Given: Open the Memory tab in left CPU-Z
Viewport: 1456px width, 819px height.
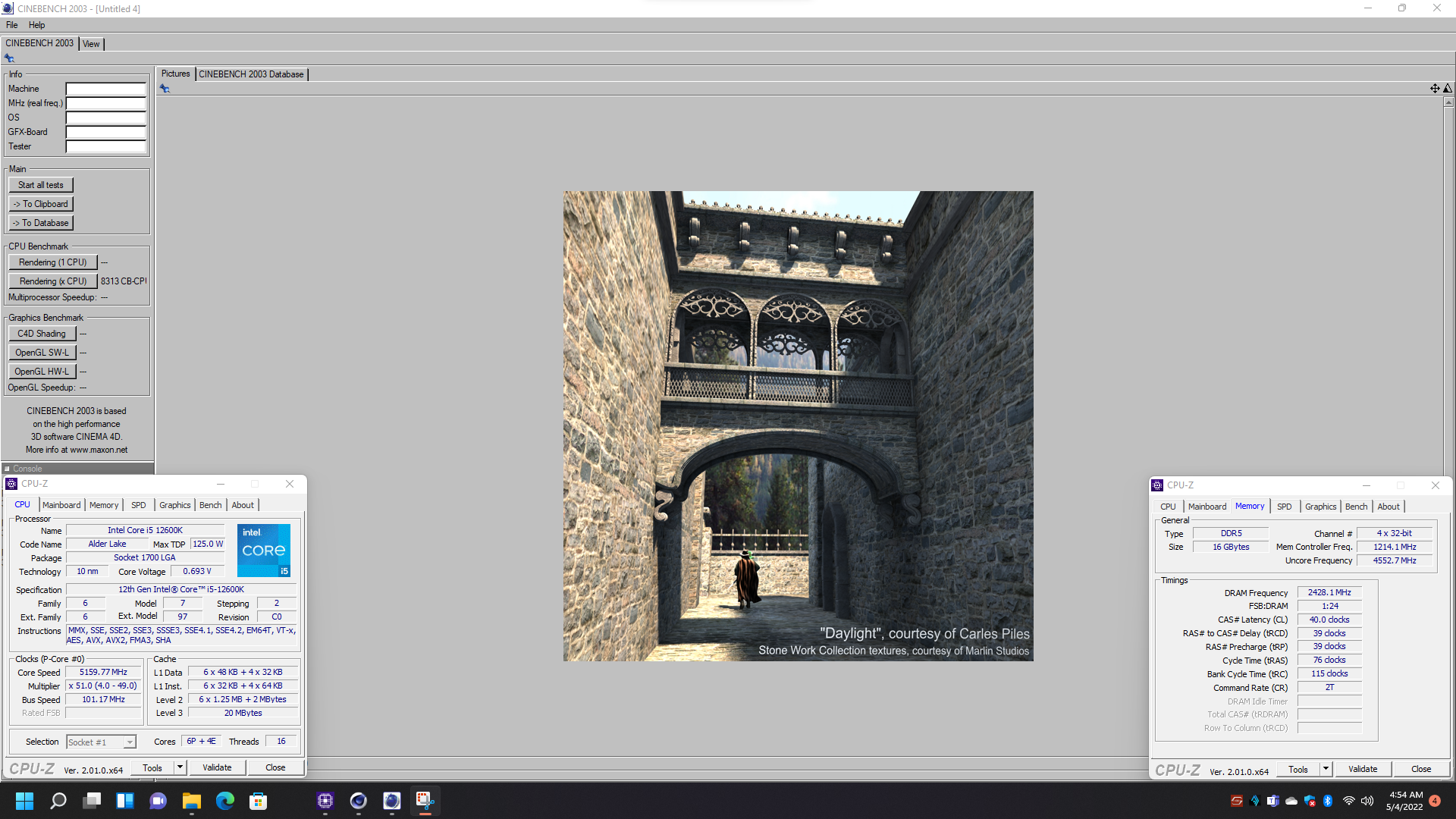Looking at the screenshot, I should click(x=104, y=505).
